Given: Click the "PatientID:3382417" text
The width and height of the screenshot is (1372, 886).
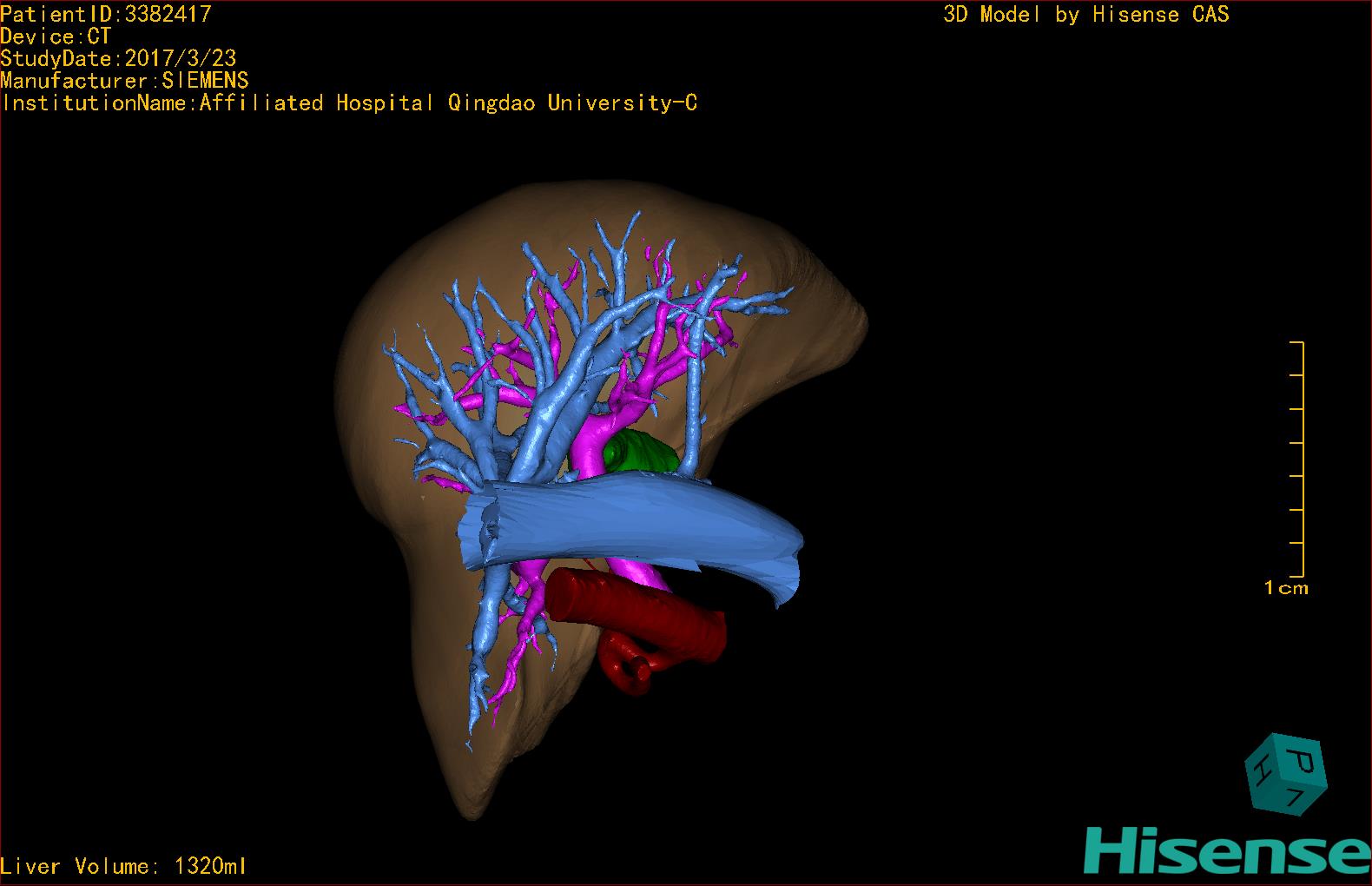Looking at the screenshot, I should tap(106, 14).
